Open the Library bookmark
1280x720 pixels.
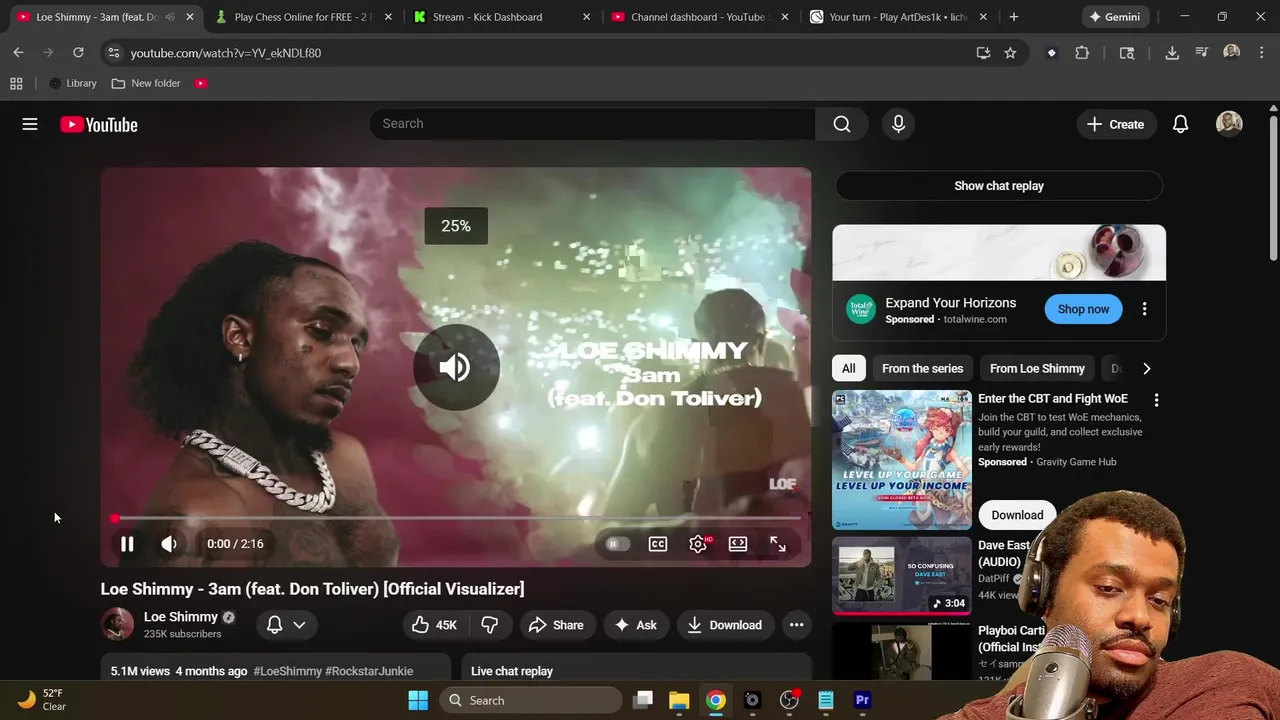pyautogui.click(x=72, y=84)
